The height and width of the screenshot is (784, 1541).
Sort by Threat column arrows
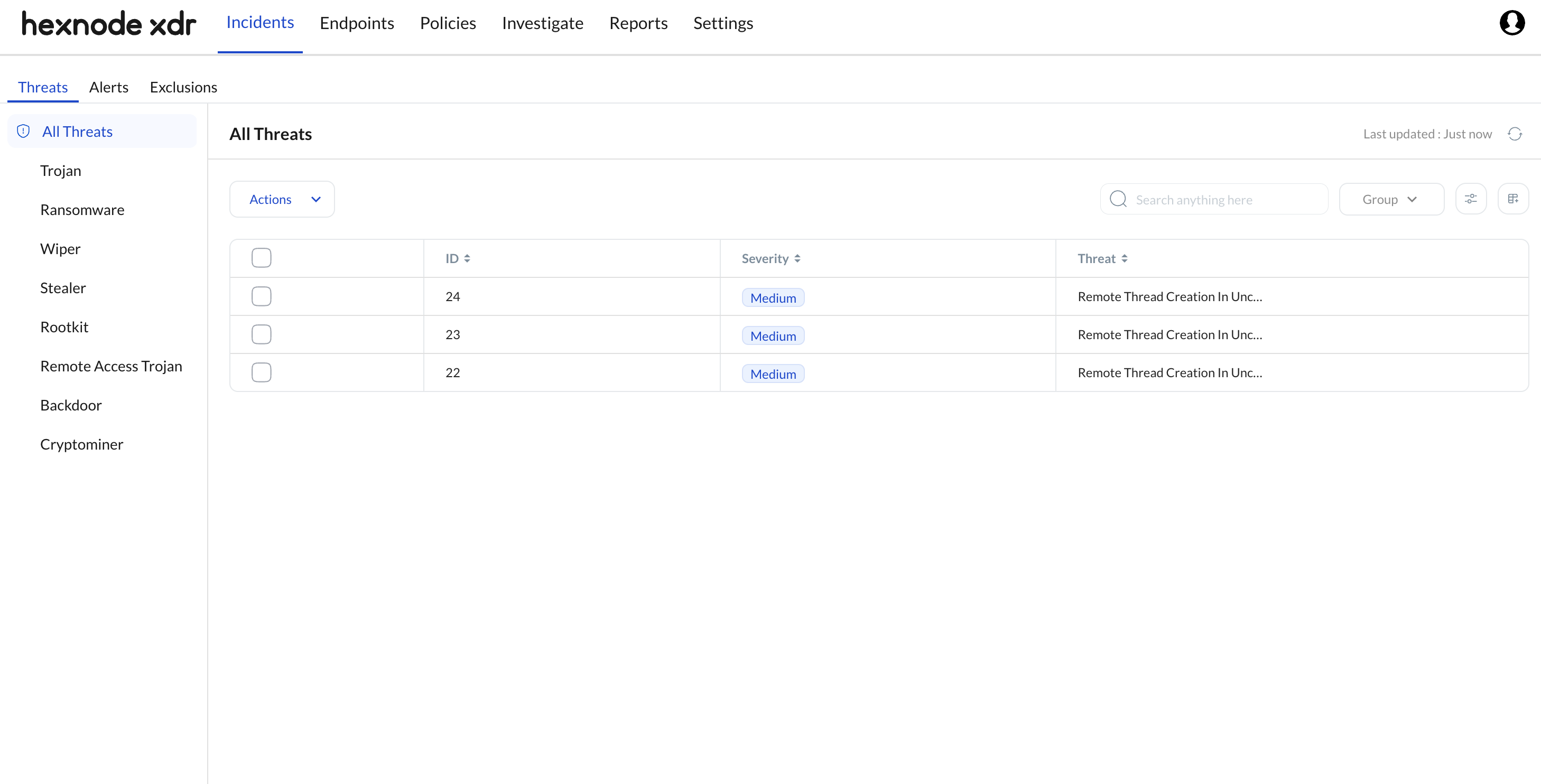1125,258
